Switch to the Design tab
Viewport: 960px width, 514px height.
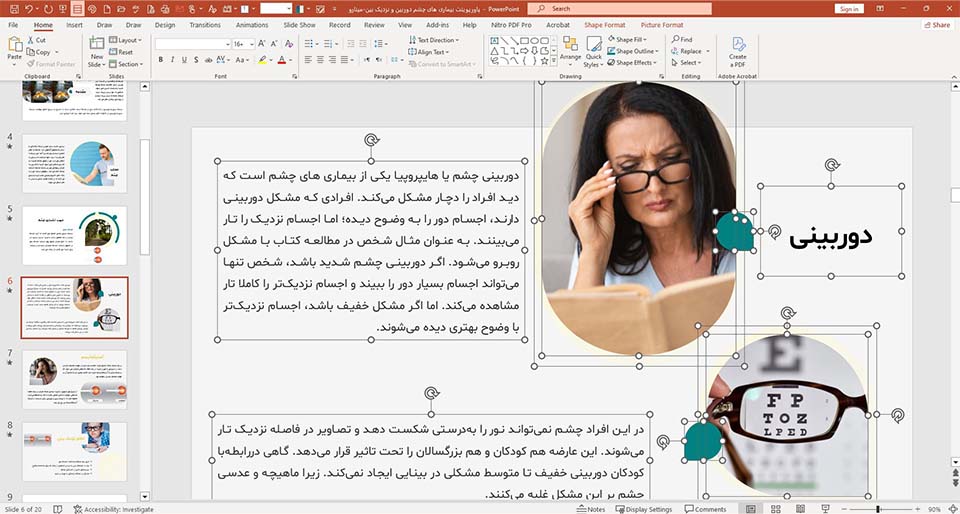[165, 25]
